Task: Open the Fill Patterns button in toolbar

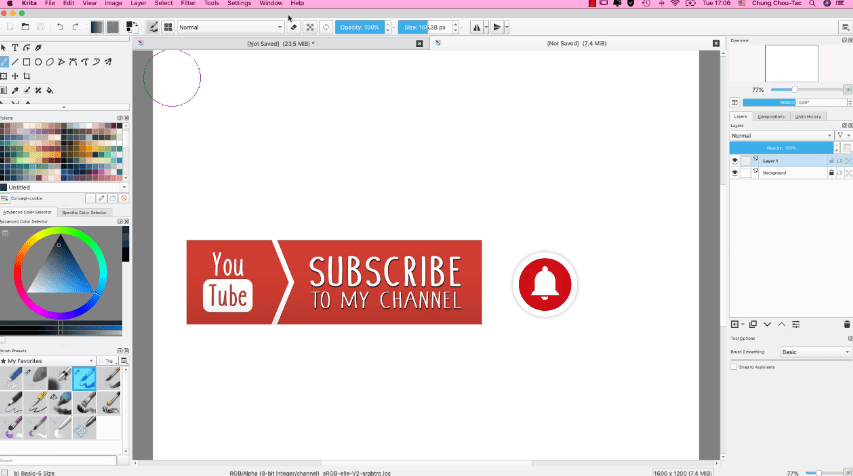Action: click(x=113, y=27)
